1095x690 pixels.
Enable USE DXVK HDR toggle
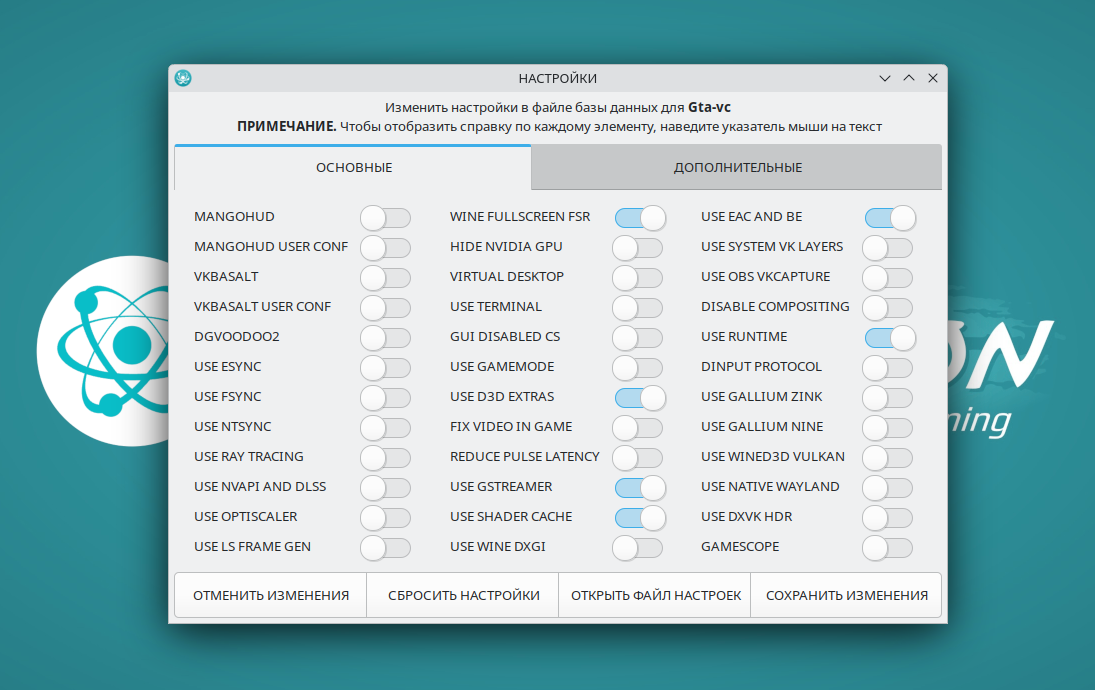point(887,517)
